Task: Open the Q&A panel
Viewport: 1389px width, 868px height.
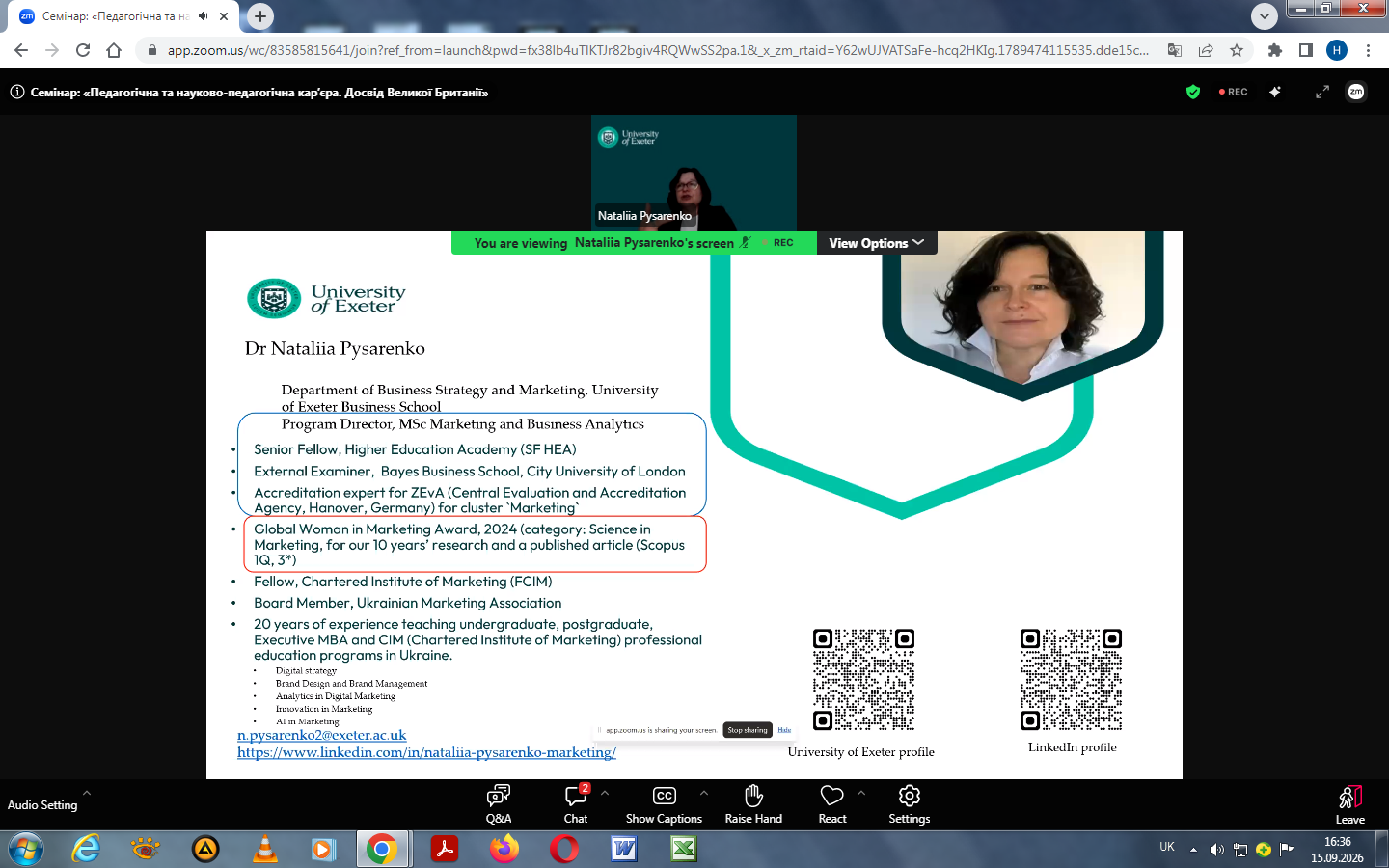Action: (499, 803)
